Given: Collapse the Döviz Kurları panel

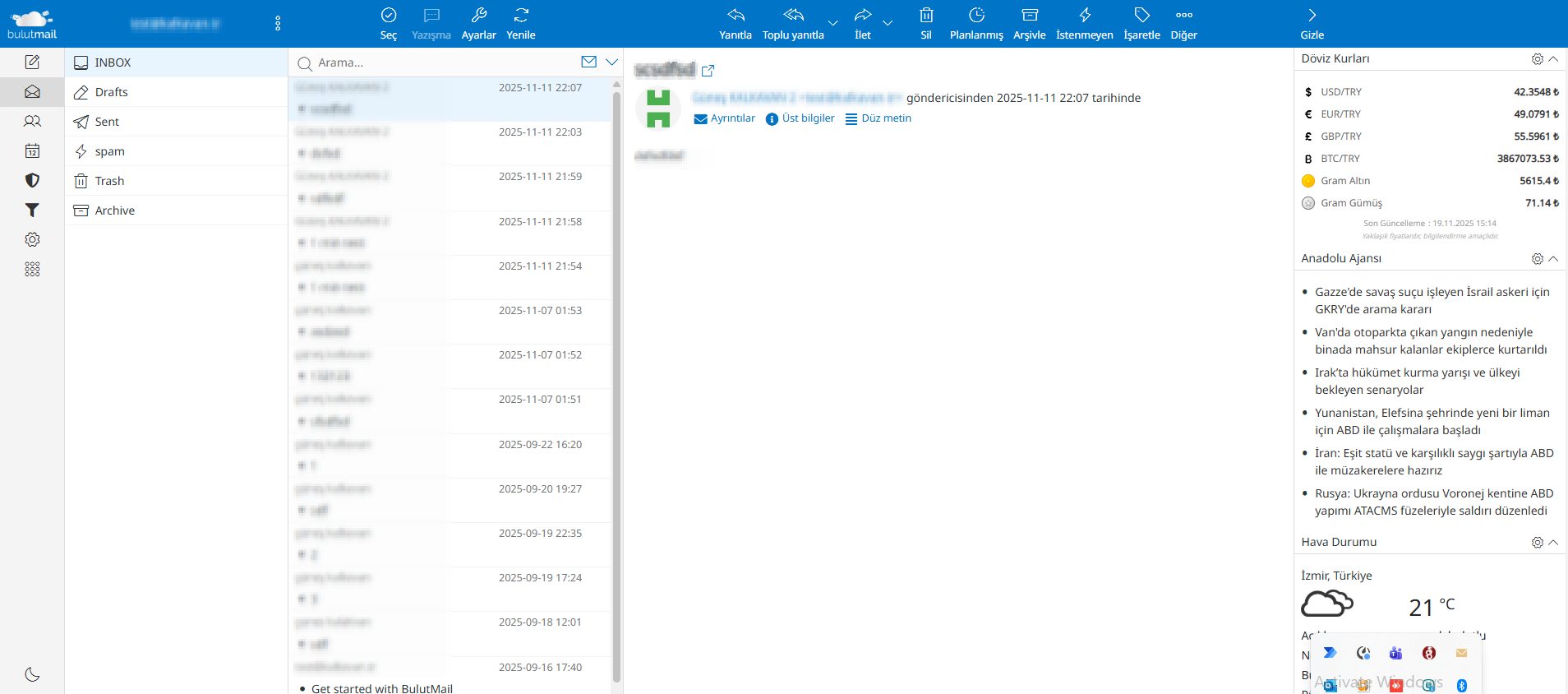Looking at the screenshot, I should click(x=1553, y=59).
